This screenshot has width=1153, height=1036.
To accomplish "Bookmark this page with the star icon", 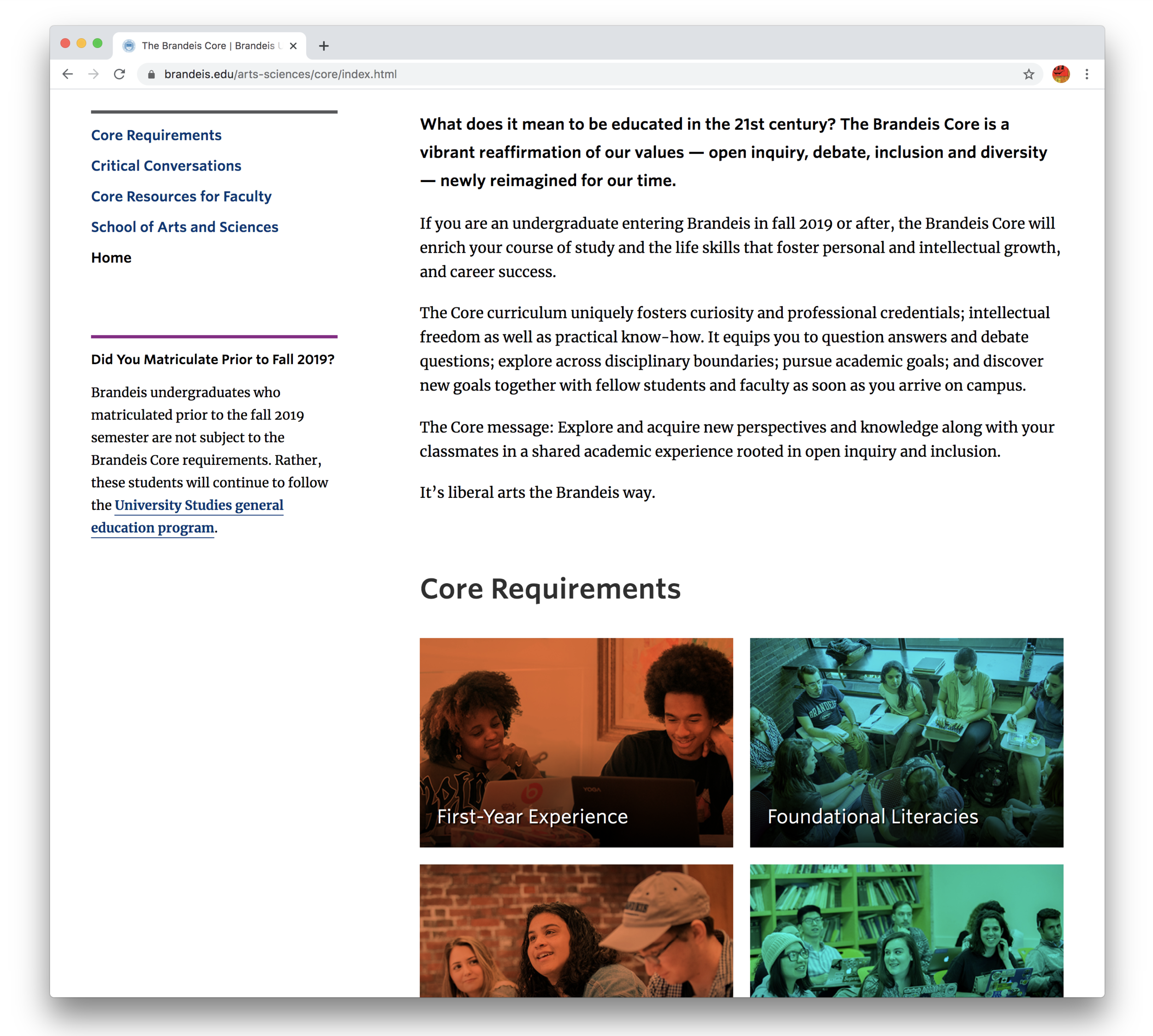I will (x=1028, y=74).
